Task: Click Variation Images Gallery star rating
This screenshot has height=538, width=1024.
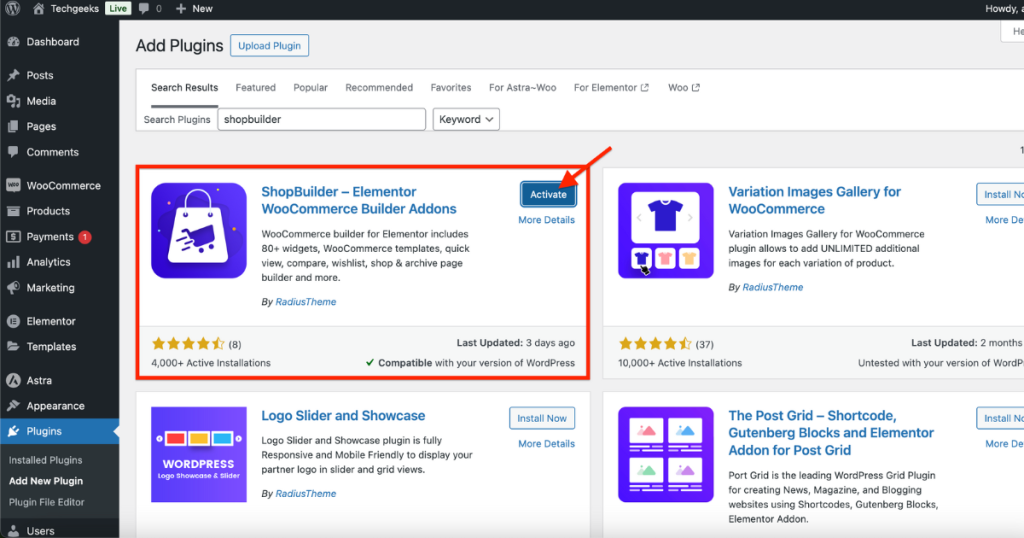Action: pos(655,343)
